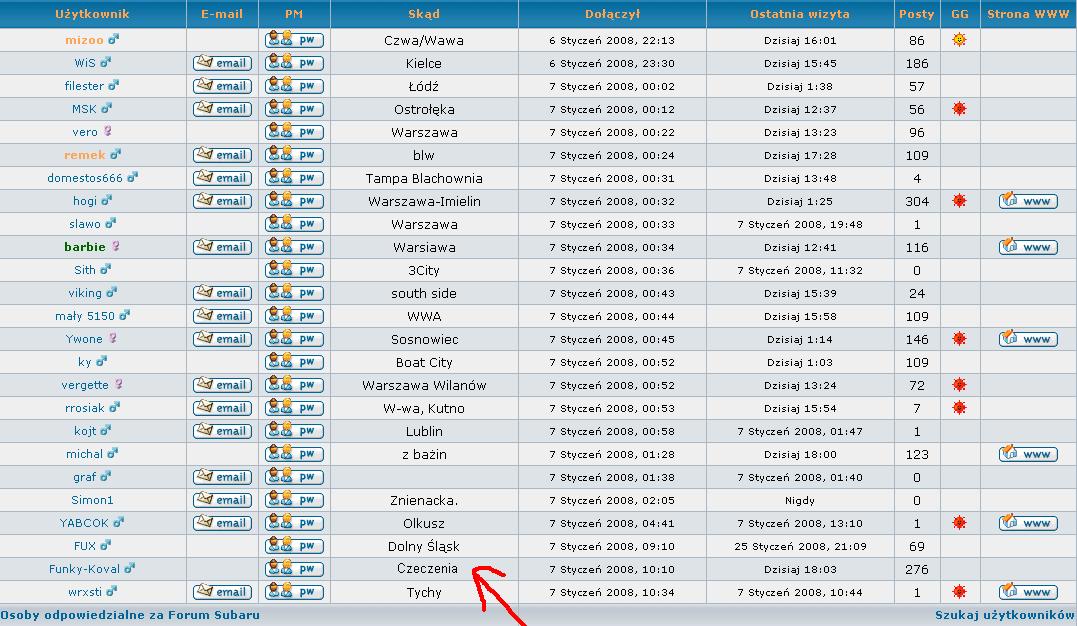The image size is (1077, 626).
Task: Open user profile of remek
Action: pos(84,155)
